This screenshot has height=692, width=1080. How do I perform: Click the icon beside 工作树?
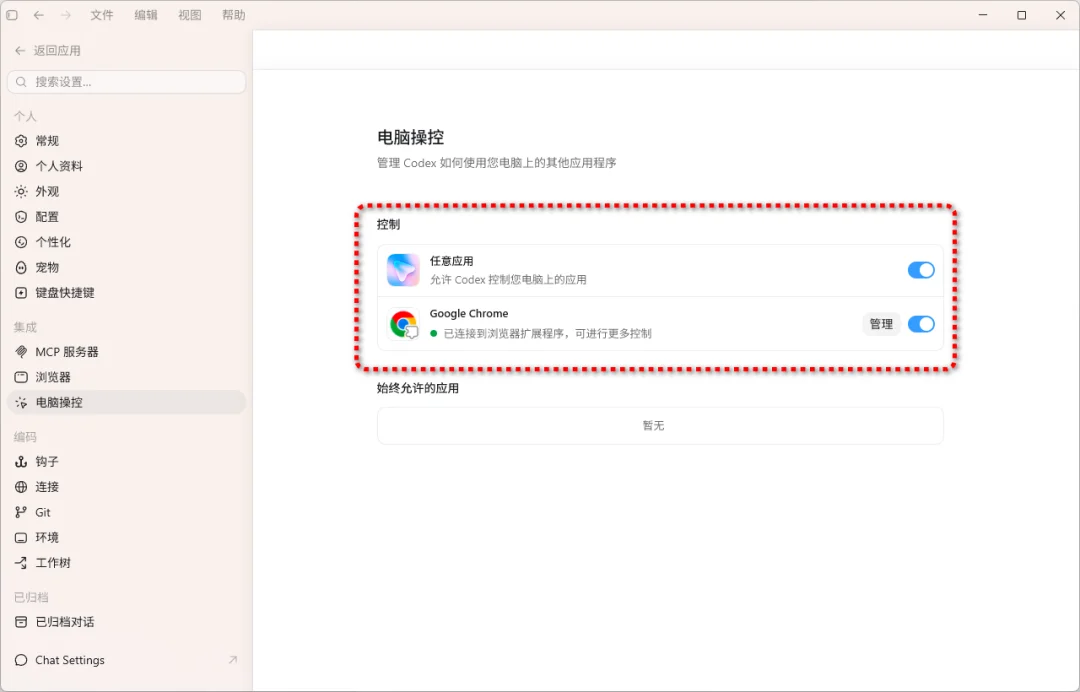21,563
